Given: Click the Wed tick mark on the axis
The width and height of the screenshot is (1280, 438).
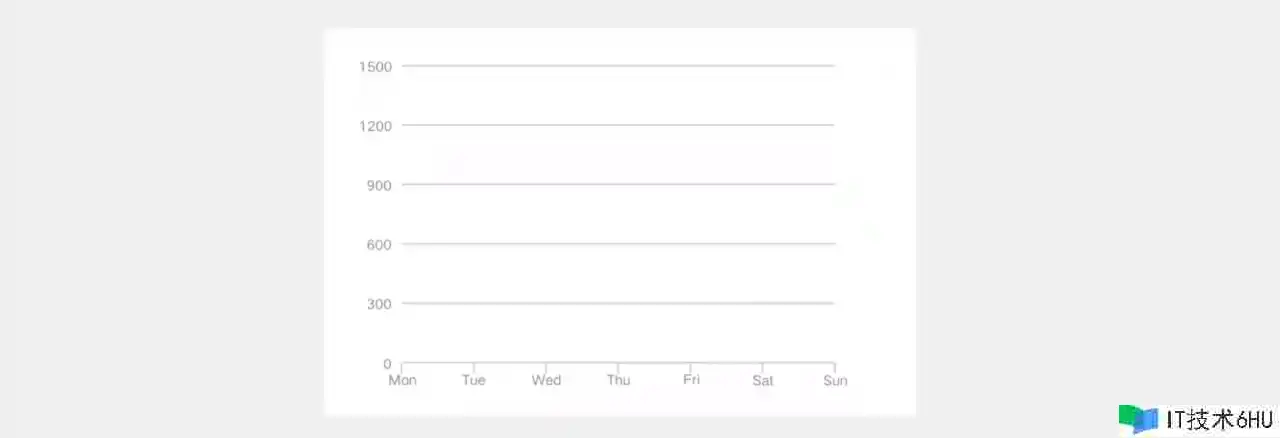Looking at the screenshot, I should (x=546, y=367).
